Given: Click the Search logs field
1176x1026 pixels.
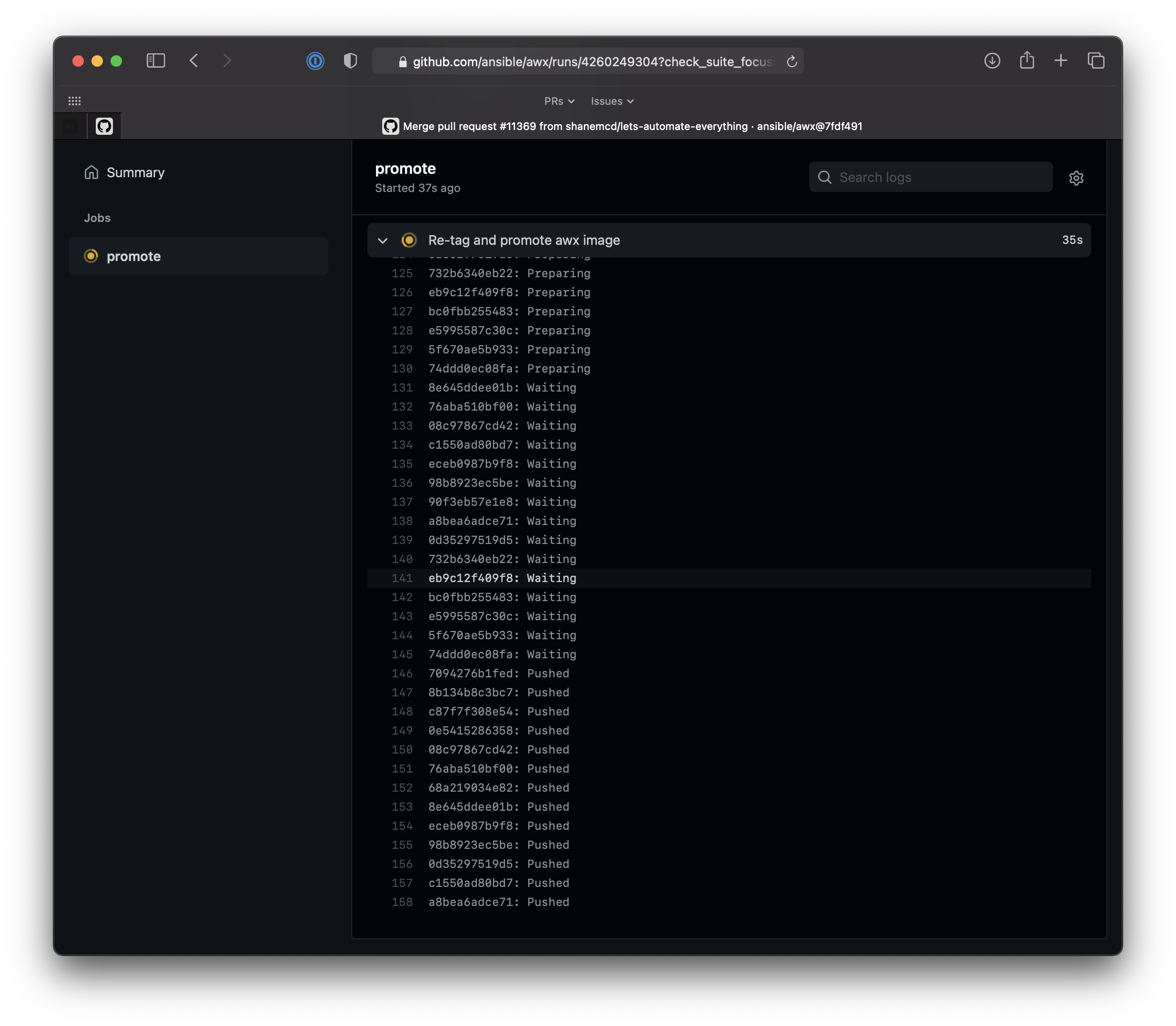Looking at the screenshot, I should (940, 178).
